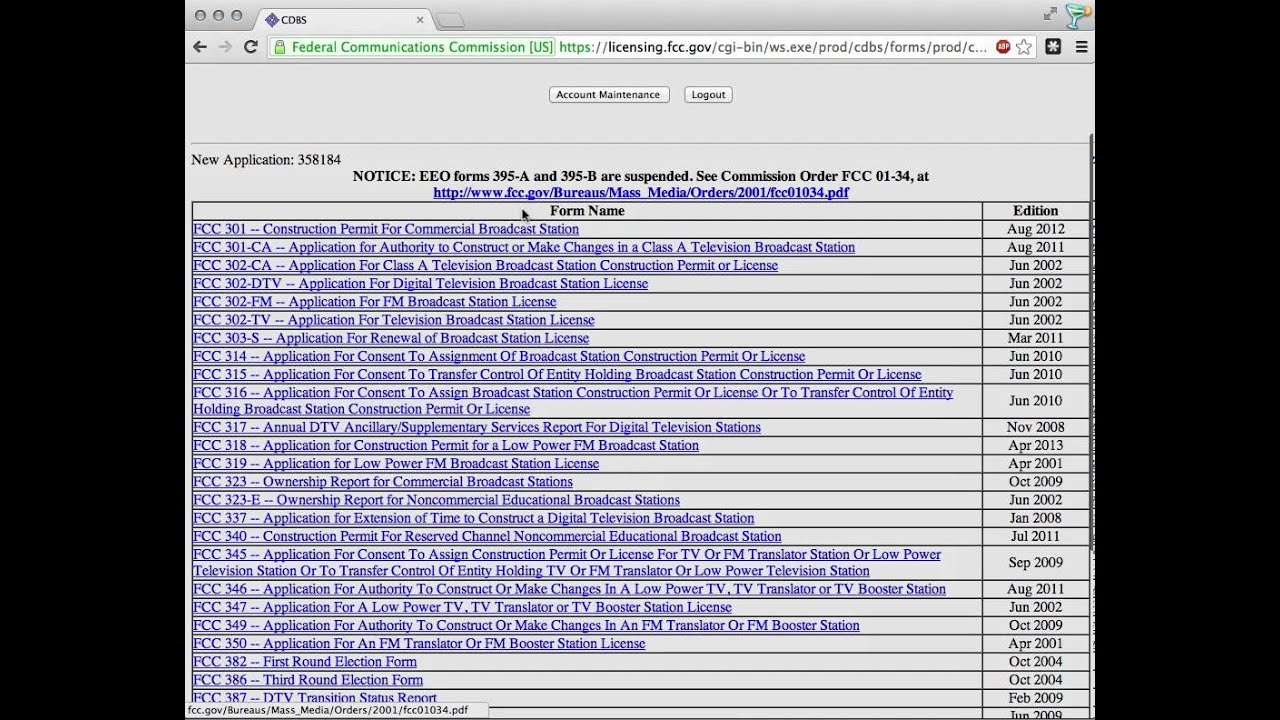Screen dimensions: 1280x720
Task: Select the Apr 2013 edition cell
Action: tap(1035, 445)
